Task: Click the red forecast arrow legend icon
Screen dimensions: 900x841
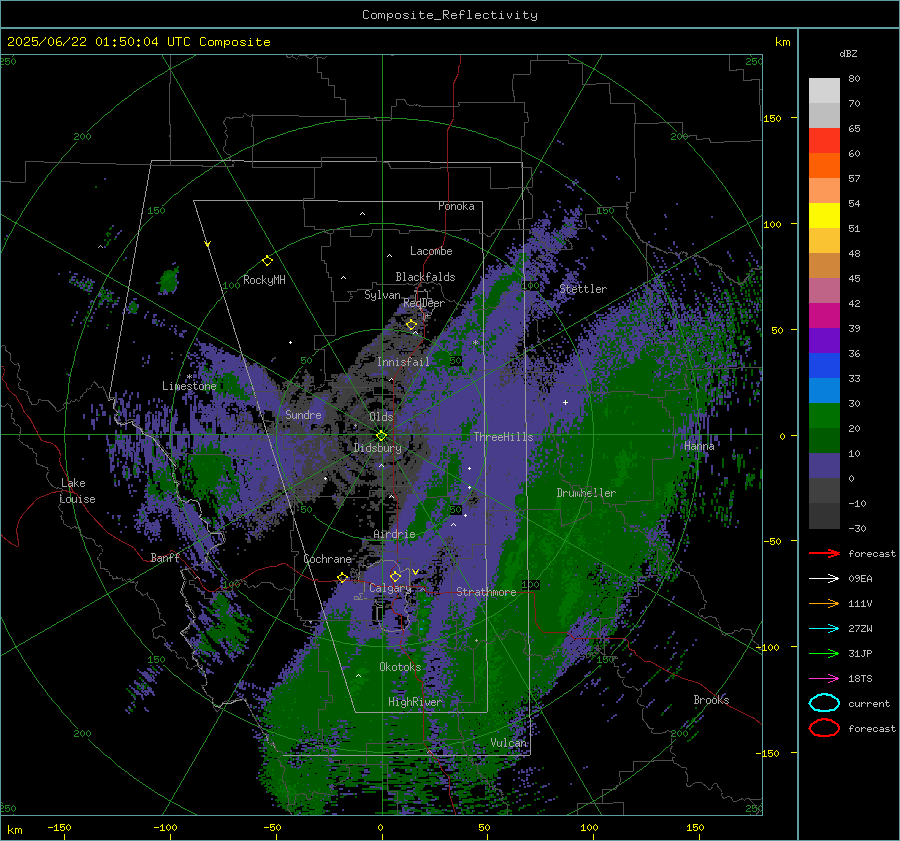Action: tap(824, 553)
